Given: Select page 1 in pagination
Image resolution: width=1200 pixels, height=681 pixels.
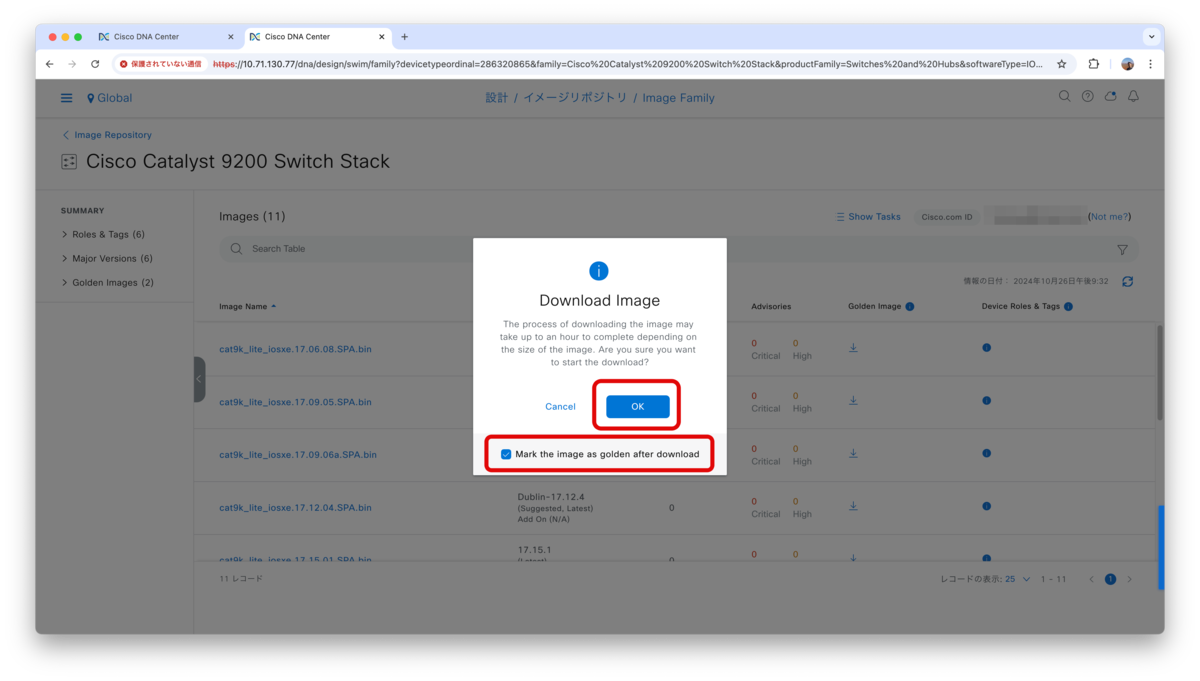Looking at the screenshot, I should (x=1110, y=579).
